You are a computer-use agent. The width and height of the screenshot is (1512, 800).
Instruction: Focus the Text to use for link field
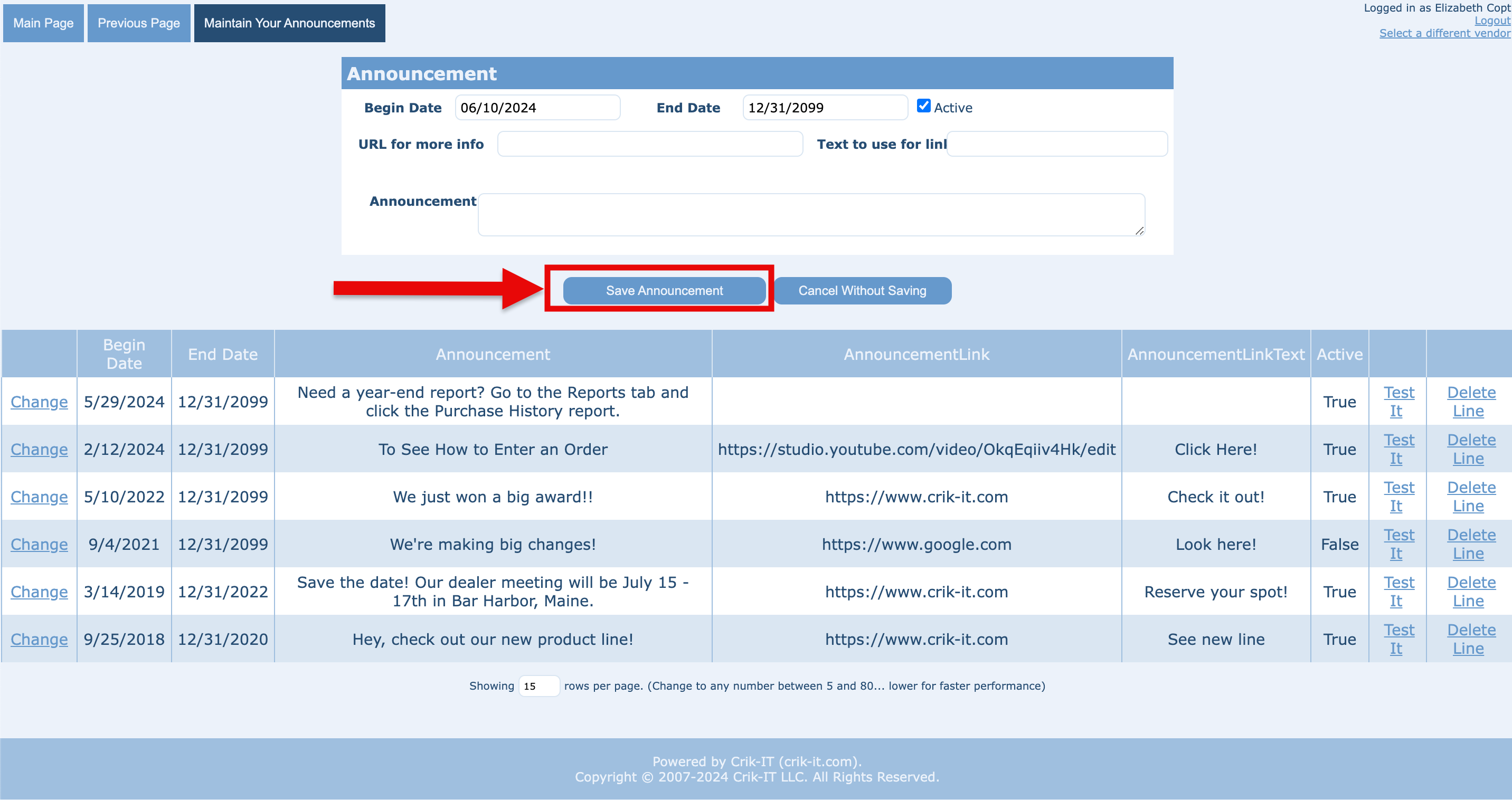click(1056, 144)
